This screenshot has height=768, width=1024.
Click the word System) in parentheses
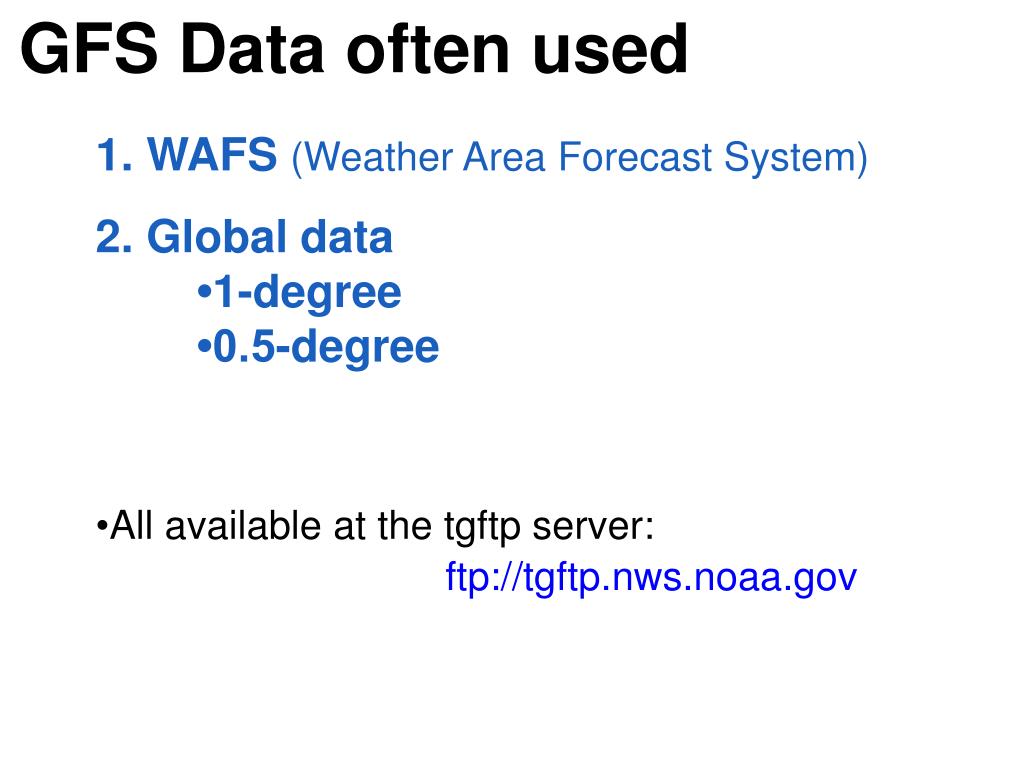795,159
